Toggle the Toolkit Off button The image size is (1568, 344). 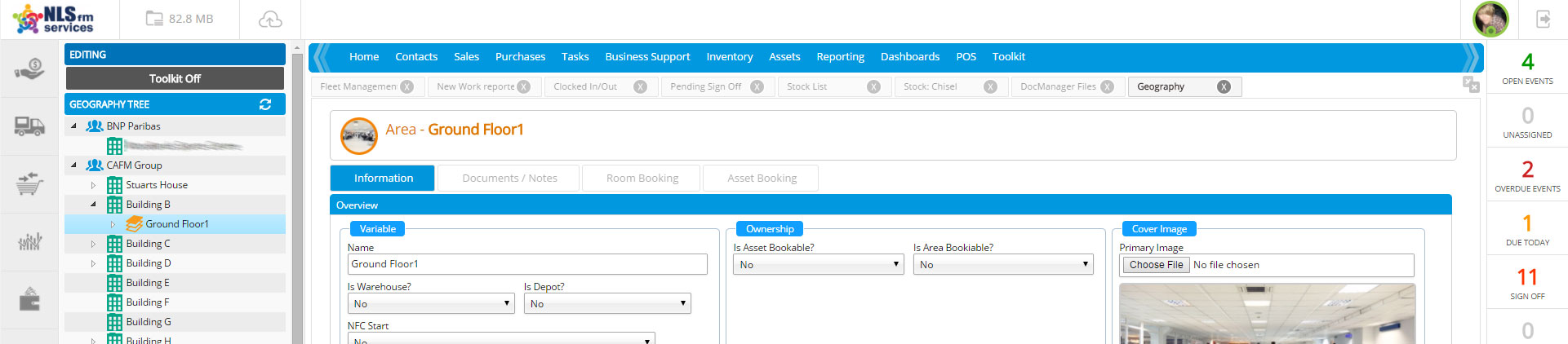(x=175, y=78)
